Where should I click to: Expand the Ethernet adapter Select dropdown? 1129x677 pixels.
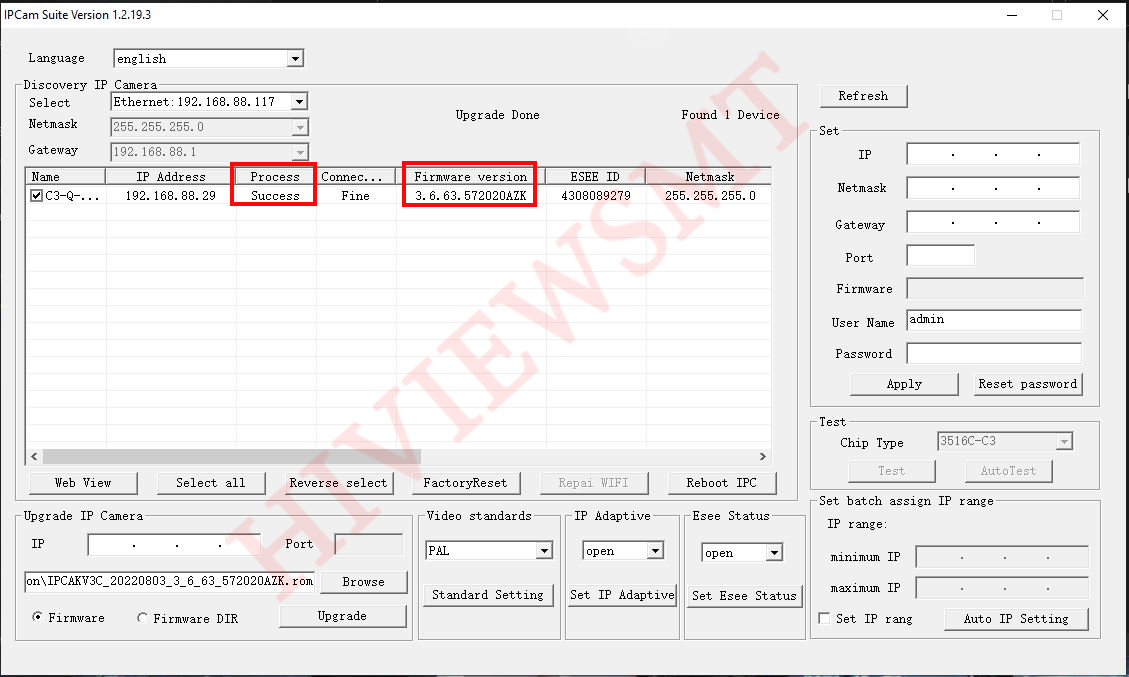point(299,102)
